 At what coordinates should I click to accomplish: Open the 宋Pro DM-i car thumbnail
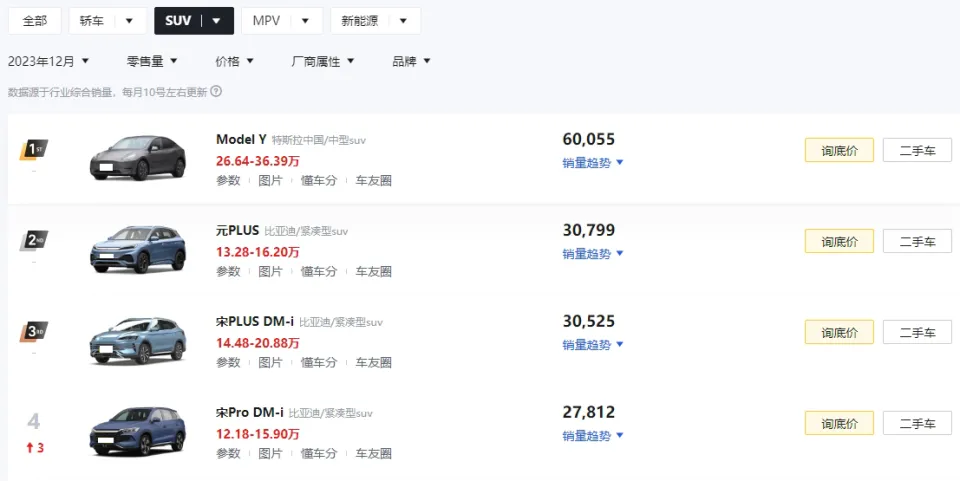click(x=137, y=431)
